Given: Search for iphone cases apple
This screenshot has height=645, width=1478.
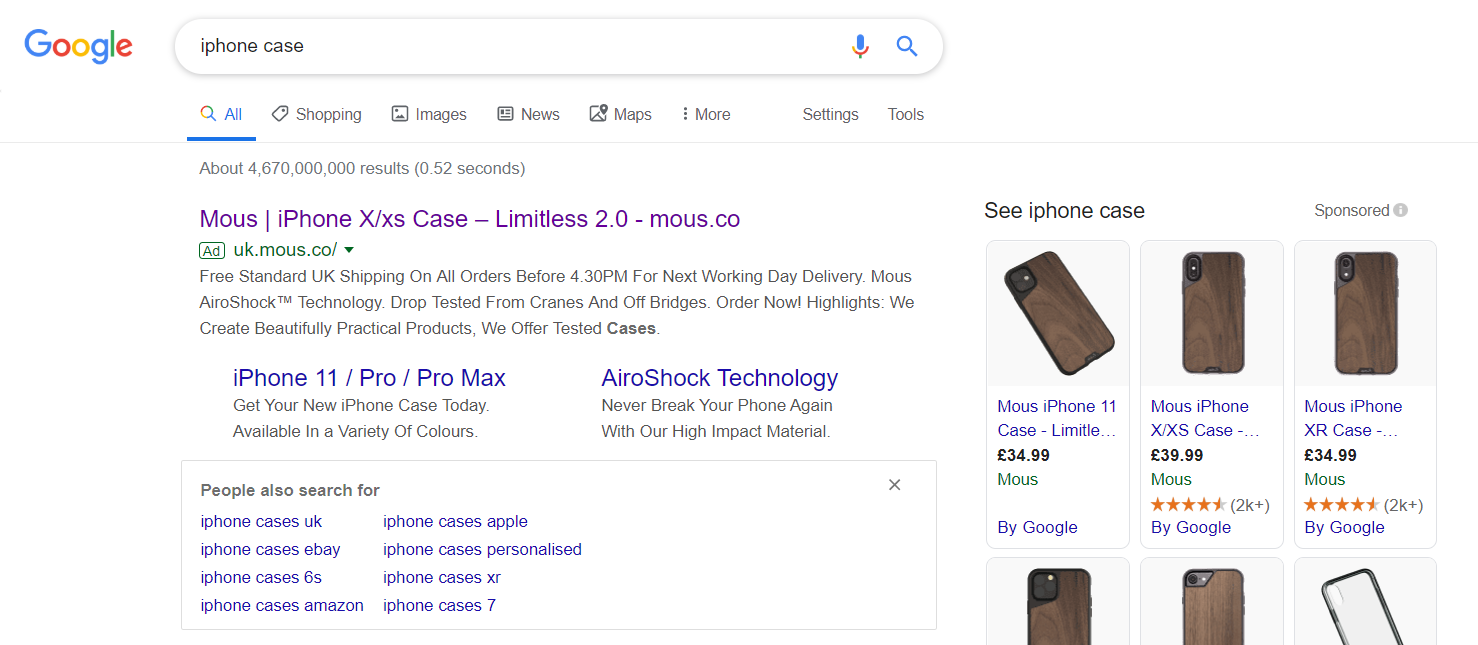Looking at the screenshot, I should point(455,521).
